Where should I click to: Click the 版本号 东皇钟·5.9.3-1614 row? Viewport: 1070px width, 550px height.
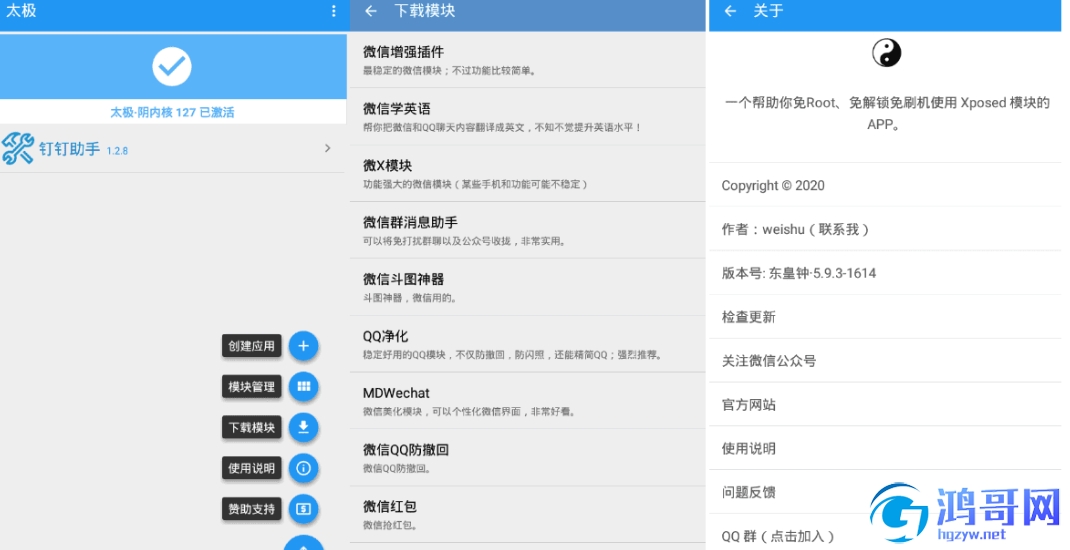tap(885, 273)
